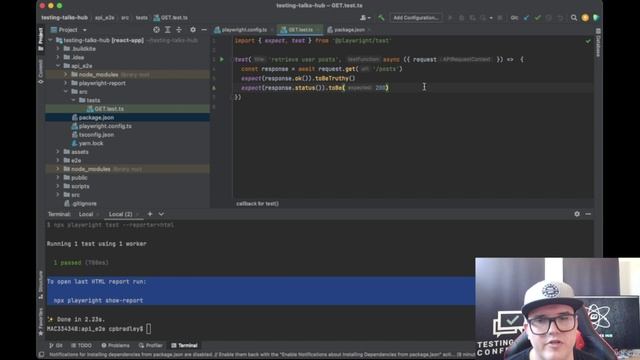Click the Select Opened File target icon
Image resolution: width=640 pixels, height=360 pixels.
tap(156, 30)
